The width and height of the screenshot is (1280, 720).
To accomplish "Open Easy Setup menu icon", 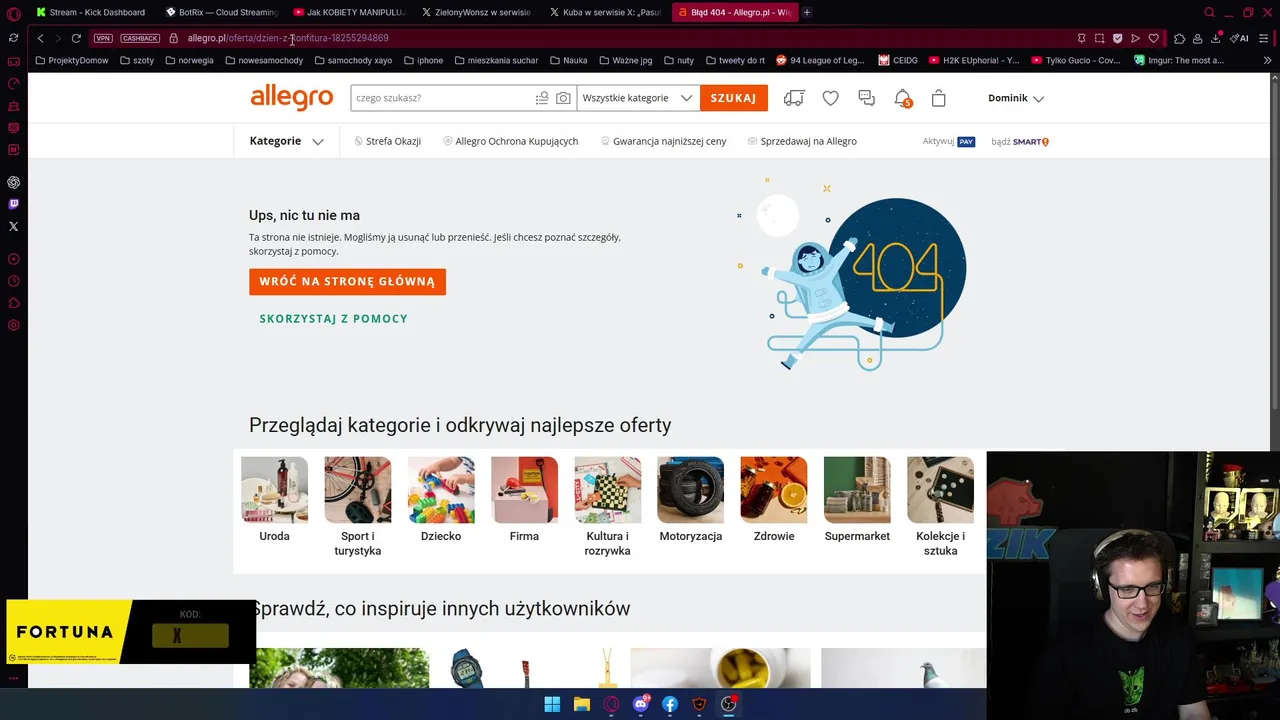I will click(x=1265, y=38).
